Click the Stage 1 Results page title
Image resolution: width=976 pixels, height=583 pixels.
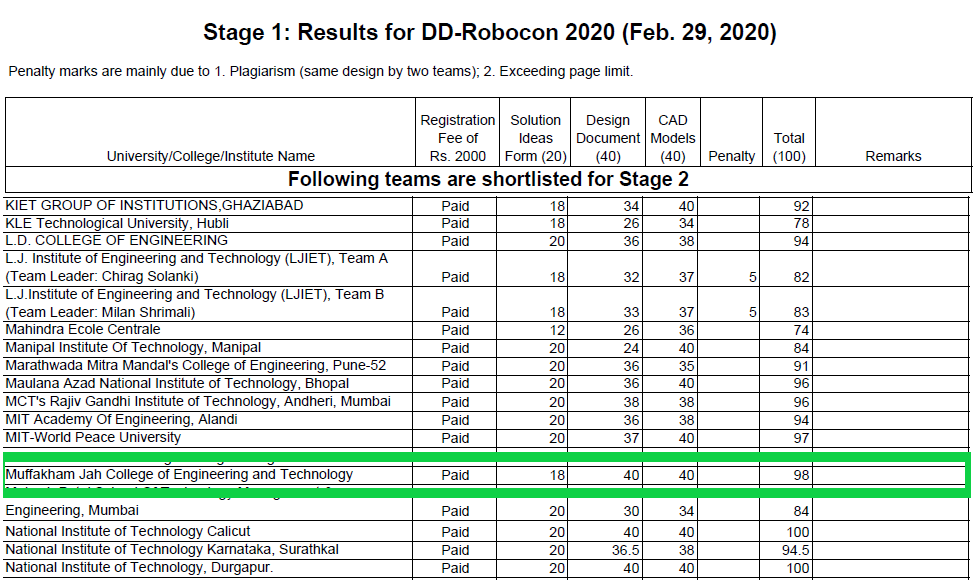click(489, 32)
